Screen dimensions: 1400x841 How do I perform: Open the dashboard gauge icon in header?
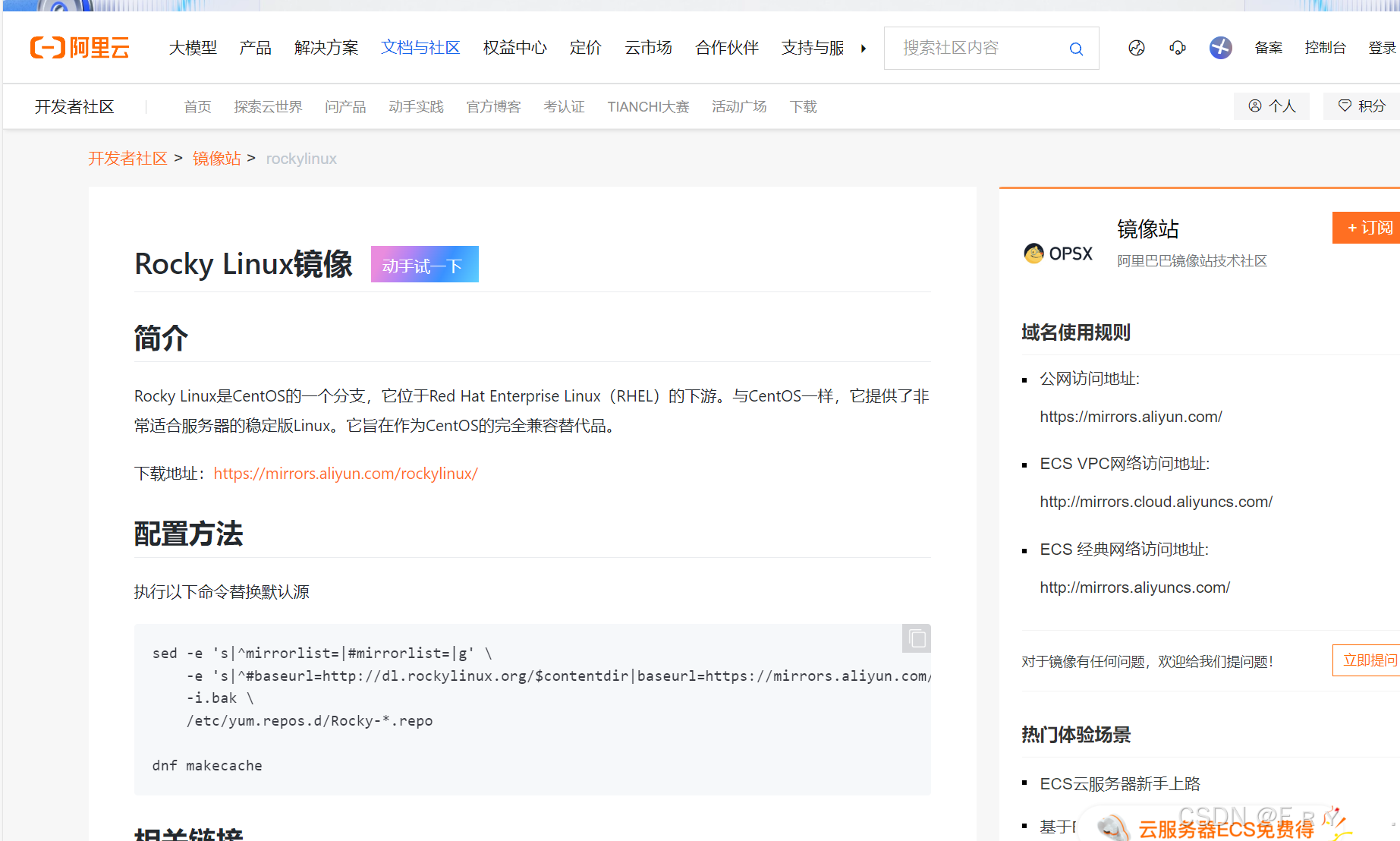[x=1137, y=48]
